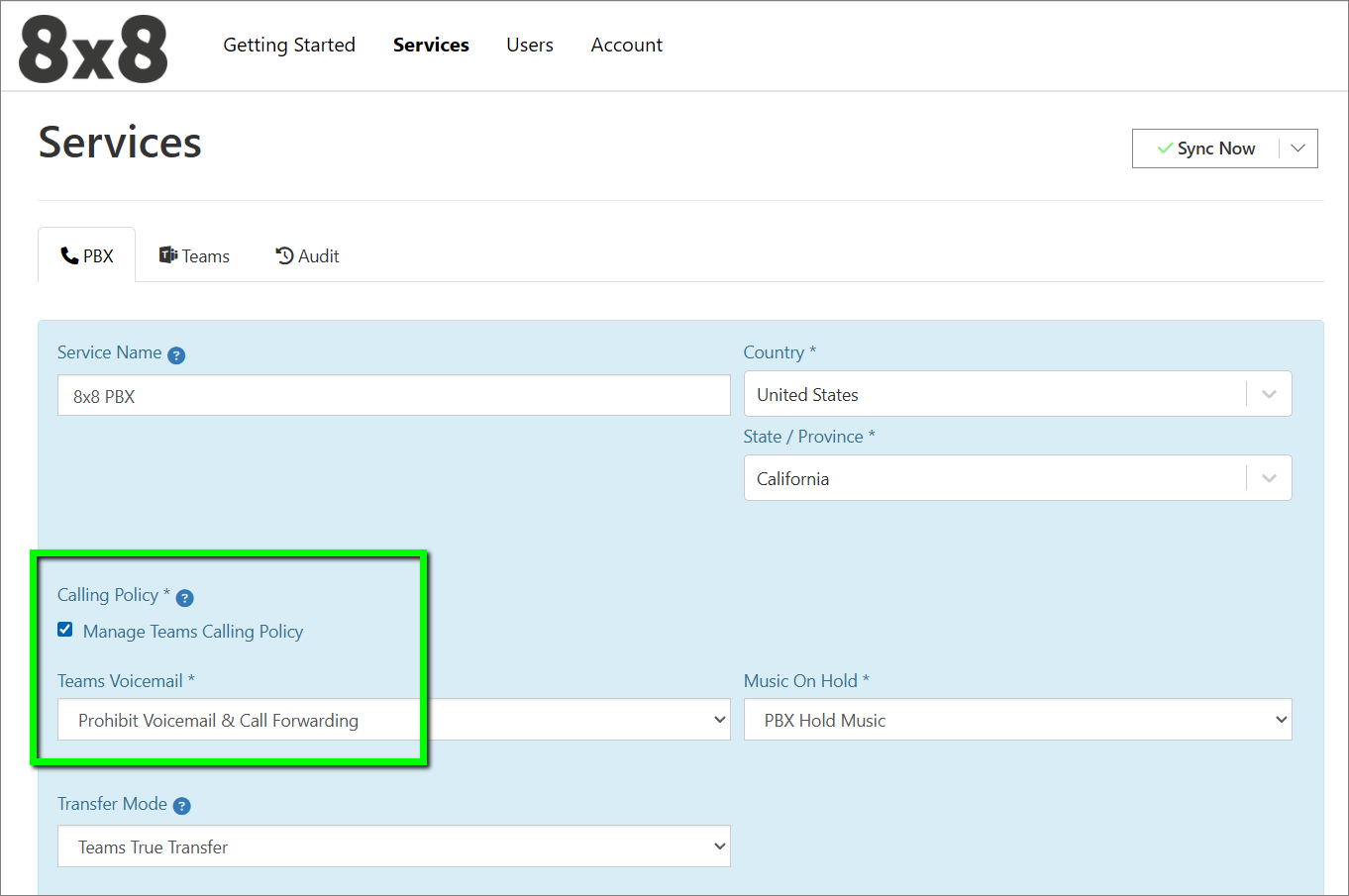Open the Users menu item
1349x896 pixels.
pos(529,45)
